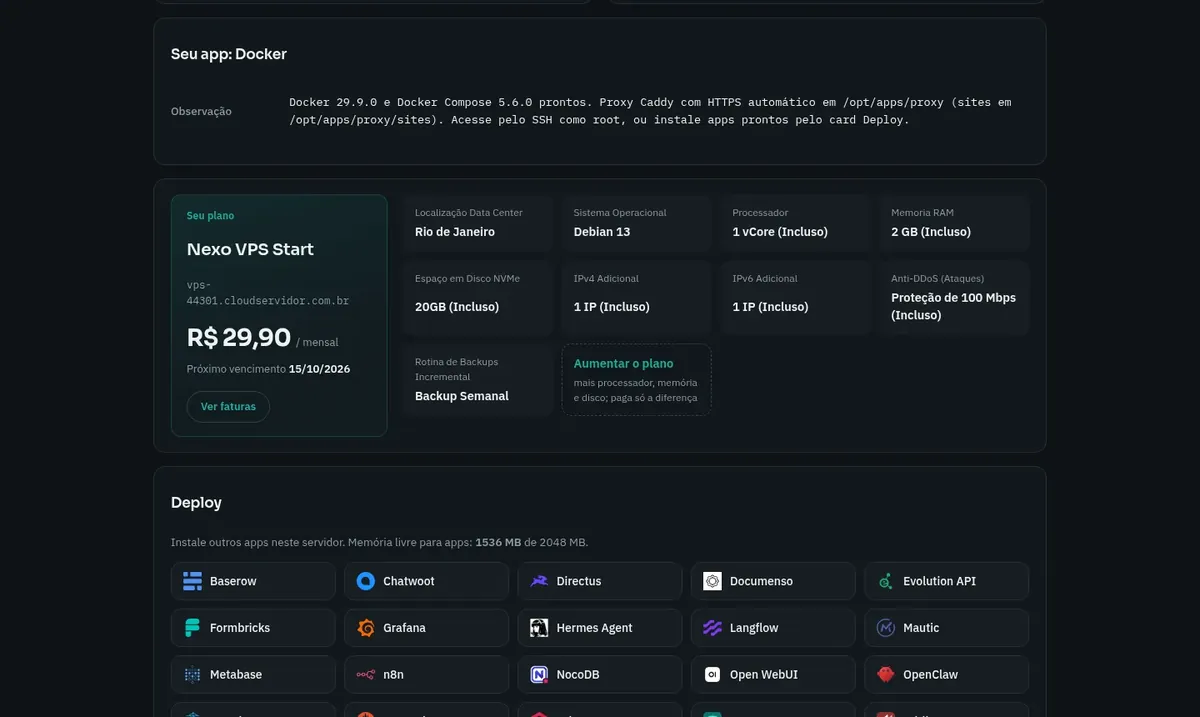Click the IPv6 Adicional card

pyautogui.click(x=795, y=297)
